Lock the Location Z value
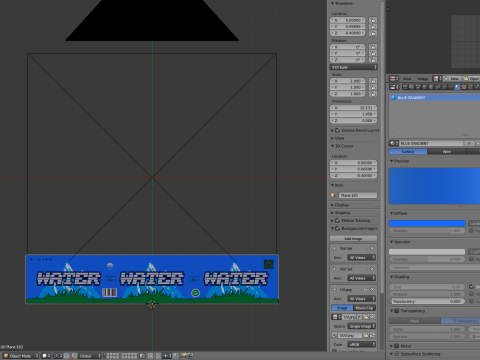The height and width of the screenshot is (360, 480). coord(373,33)
